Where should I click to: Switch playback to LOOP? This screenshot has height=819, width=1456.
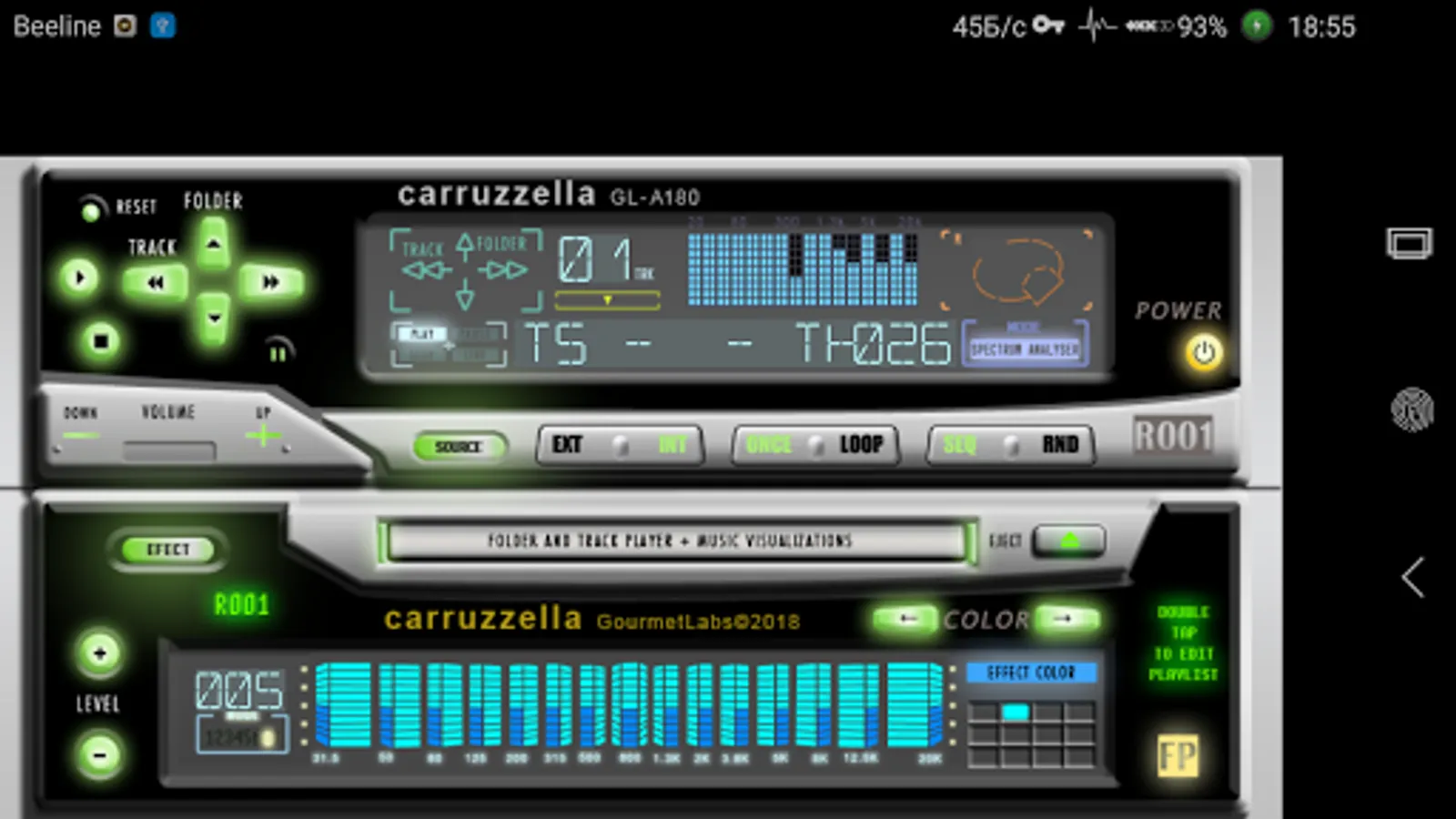[861, 444]
